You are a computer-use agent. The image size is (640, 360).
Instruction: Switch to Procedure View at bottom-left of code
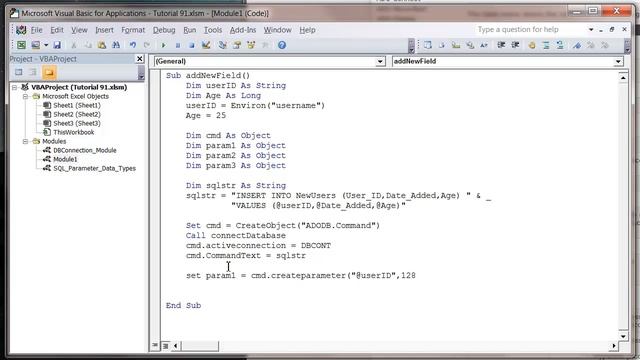click(155, 345)
